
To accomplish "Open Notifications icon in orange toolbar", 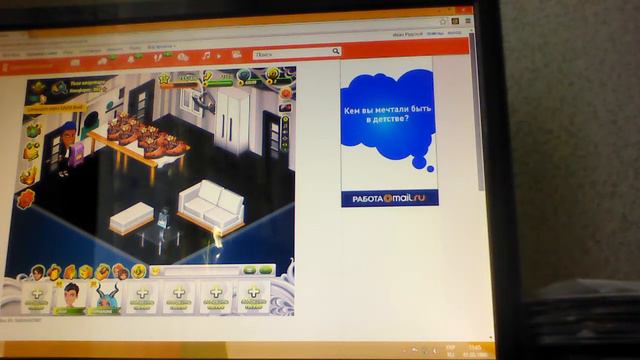I will [131, 60].
